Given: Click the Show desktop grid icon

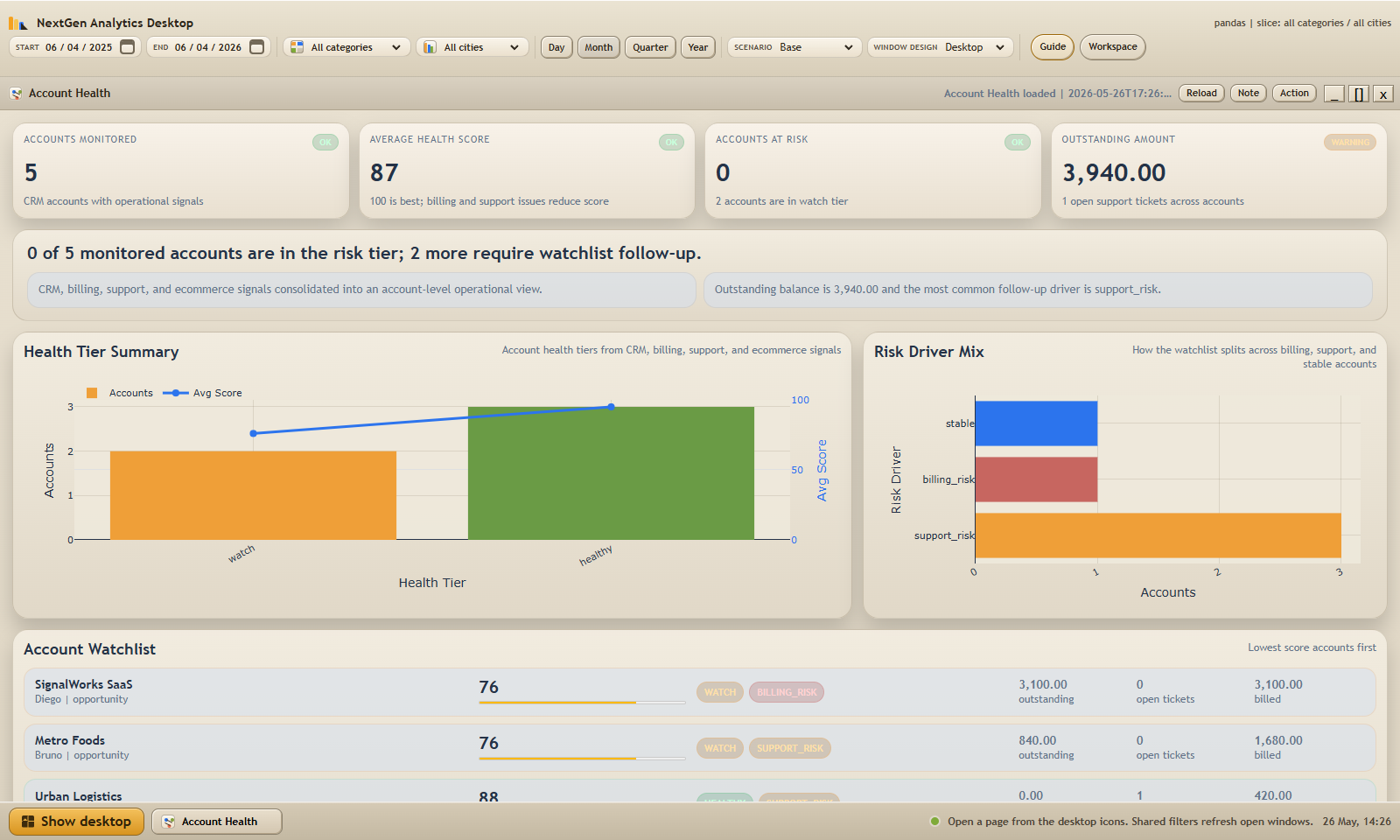Looking at the screenshot, I should (28, 822).
